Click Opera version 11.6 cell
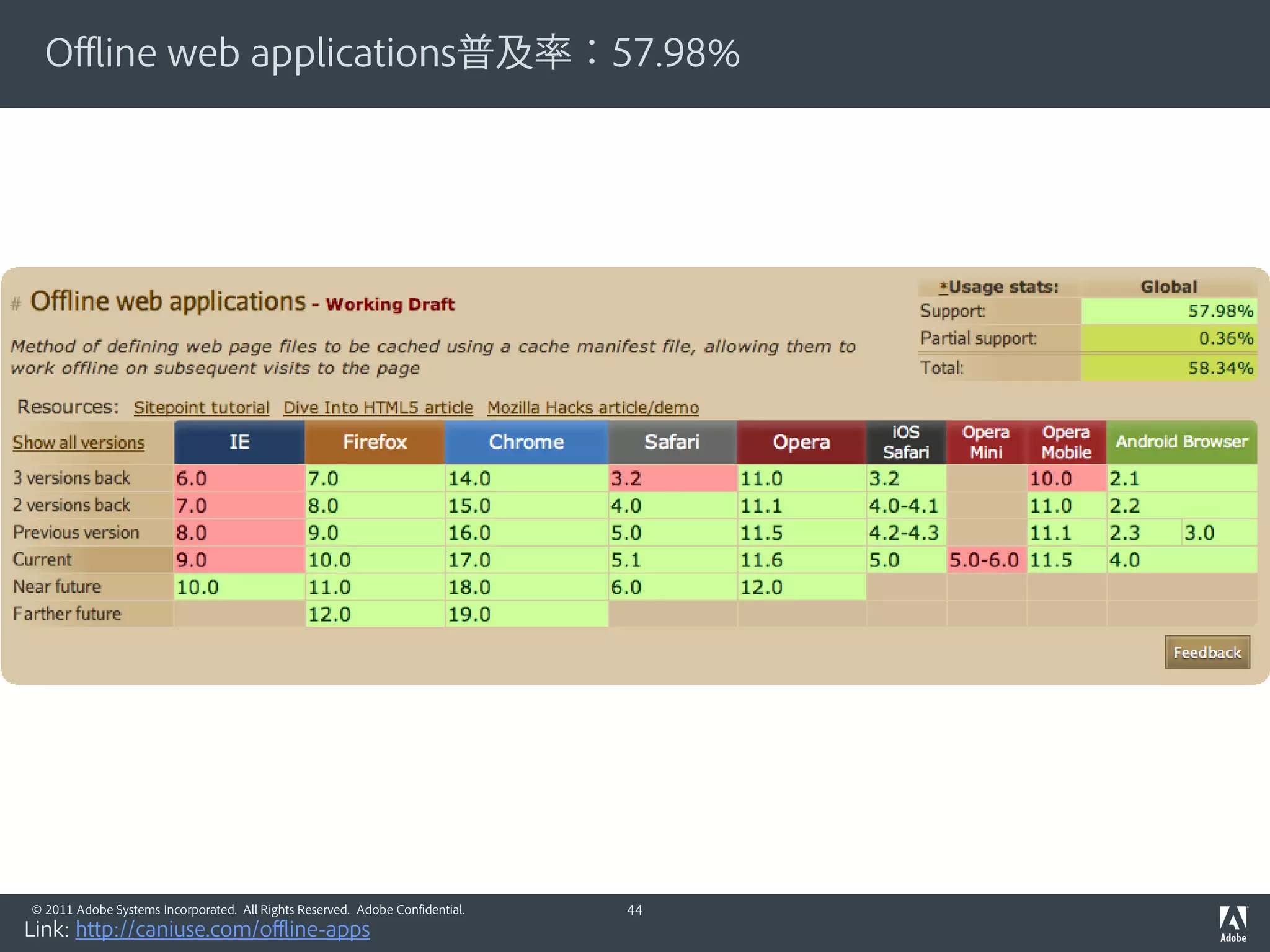The height and width of the screenshot is (952, 1270). (x=801, y=560)
